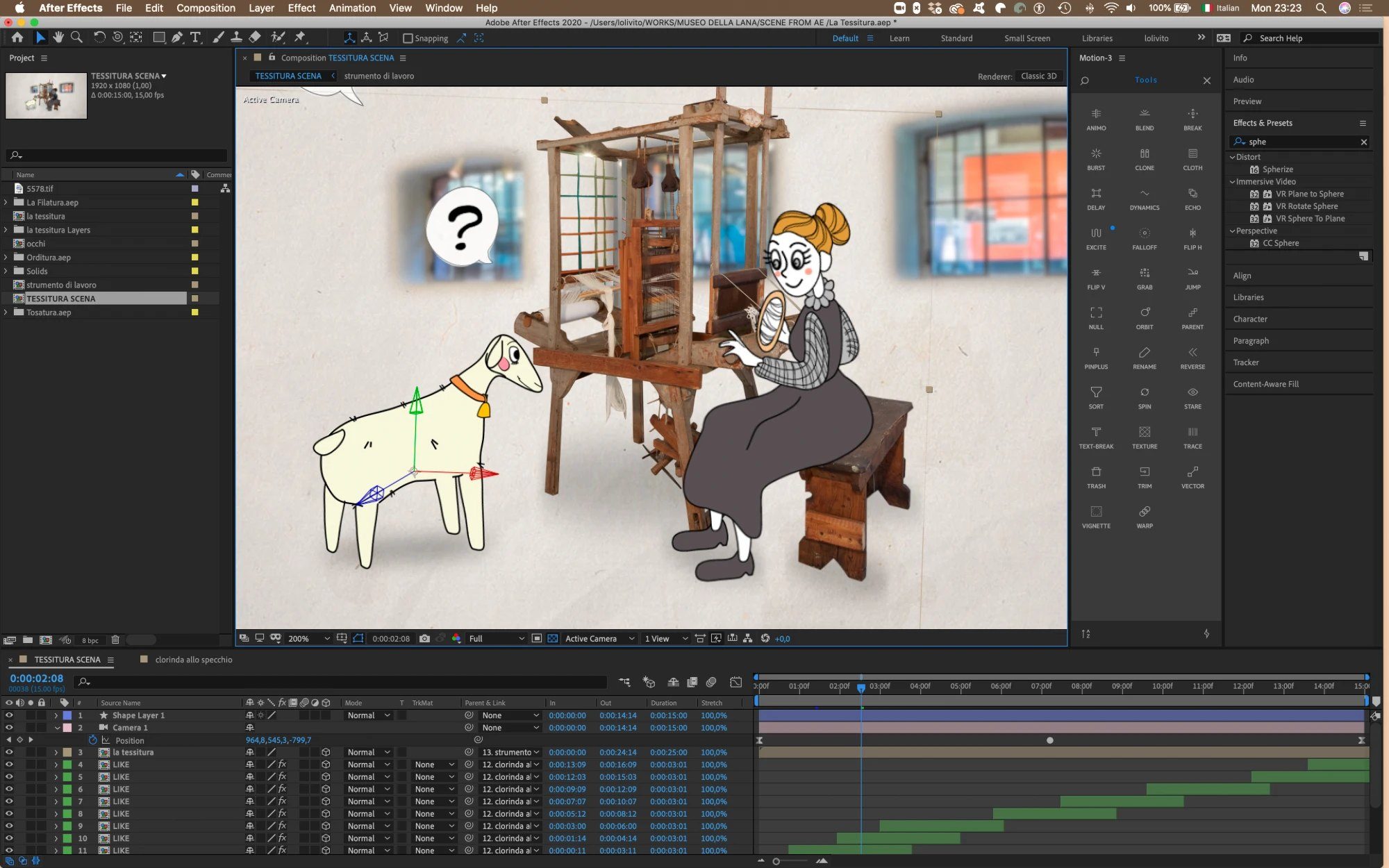Click the TRASH tool in Motion-3
1389x868 pixels.
coord(1096,477)
